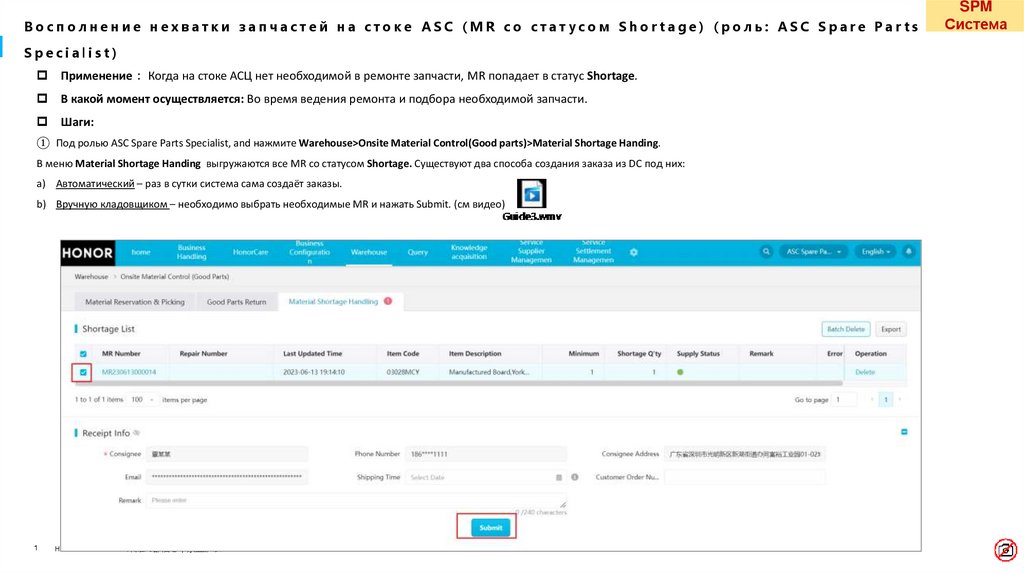Open the Warehouse menu
The height and width of the screenshot is (574, 1024).
coord(369,252)
